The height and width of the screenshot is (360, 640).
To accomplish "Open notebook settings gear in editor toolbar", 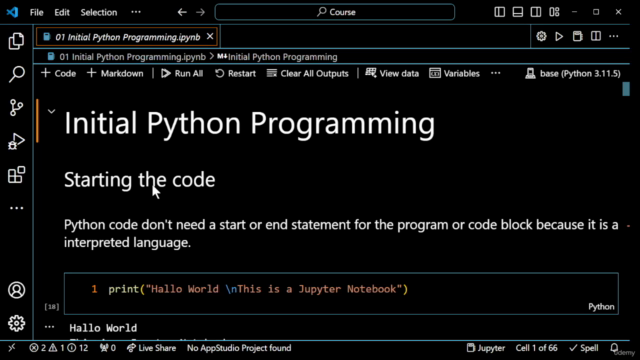I will (541, 37).
